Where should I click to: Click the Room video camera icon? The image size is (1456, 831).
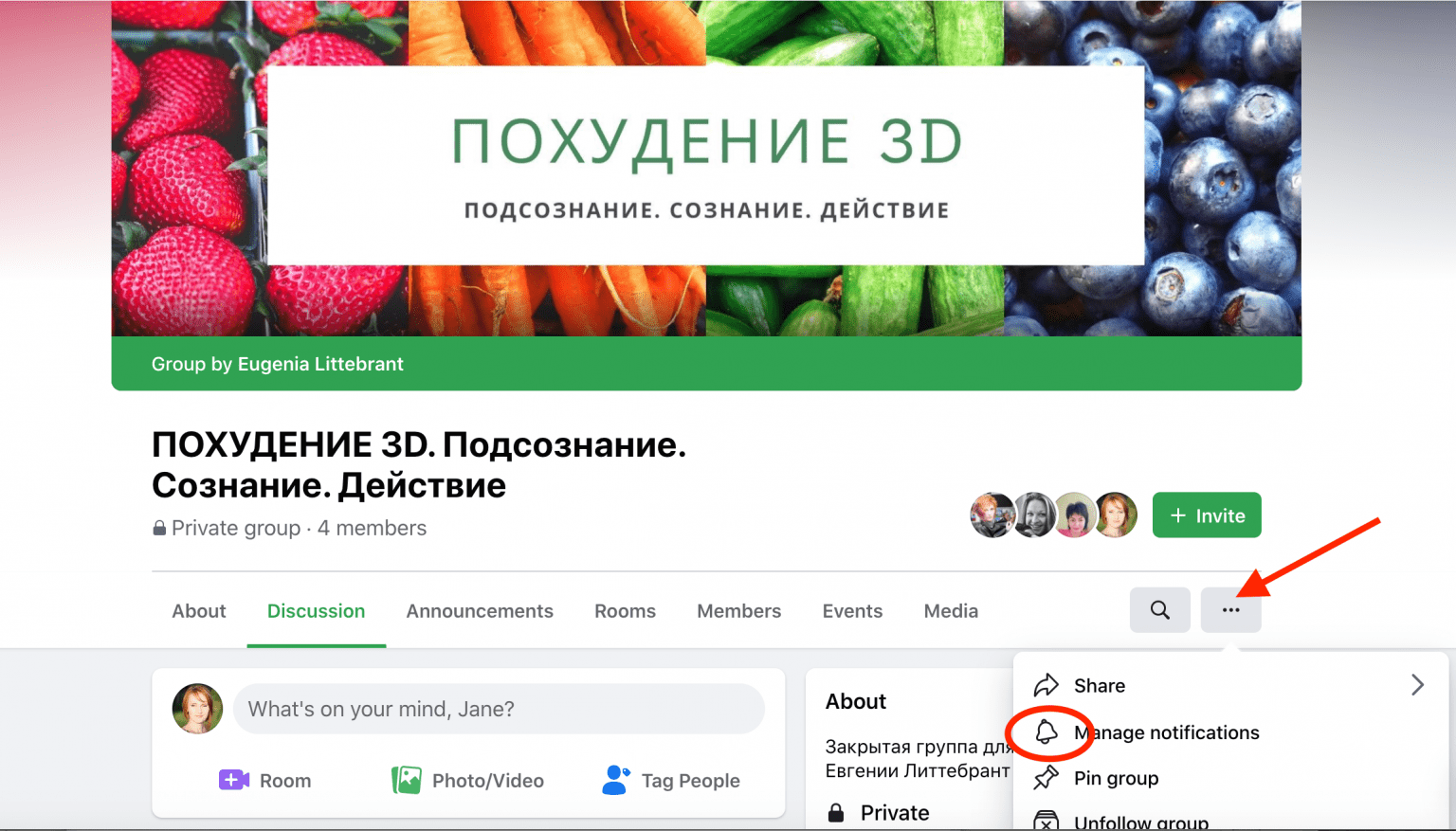[234, 780]
